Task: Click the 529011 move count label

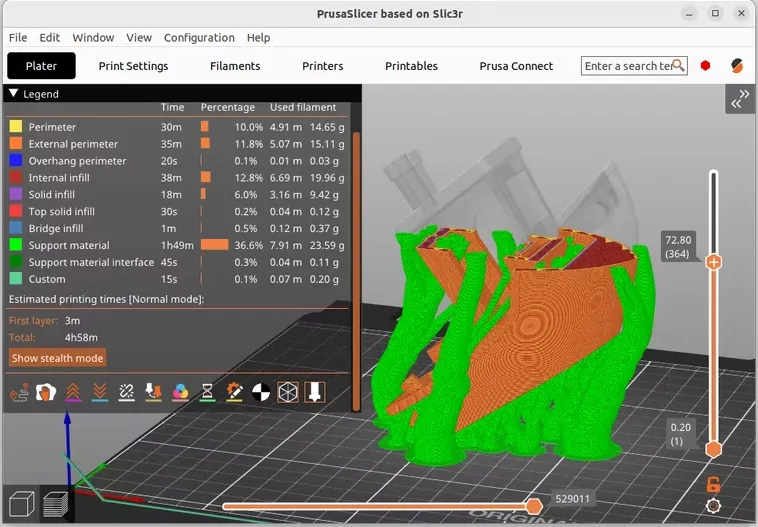Action: (x=572, y=499)
